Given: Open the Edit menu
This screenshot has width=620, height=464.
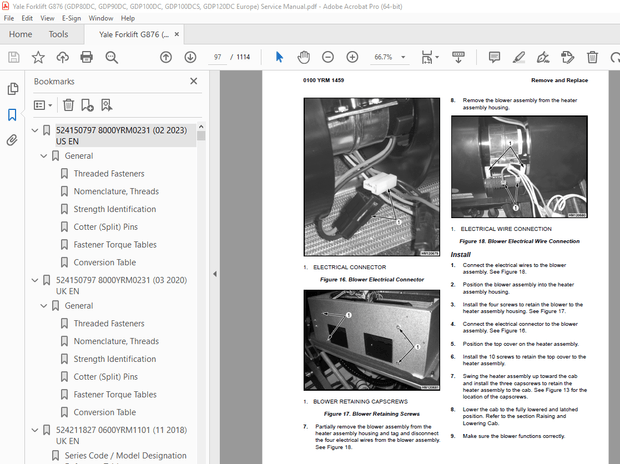Looking at the screenshot, I should coord(27,18).
